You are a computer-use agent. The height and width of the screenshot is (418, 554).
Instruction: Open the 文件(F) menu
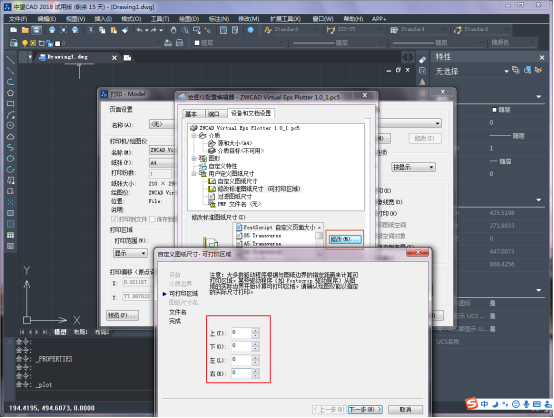click(18, 19)
